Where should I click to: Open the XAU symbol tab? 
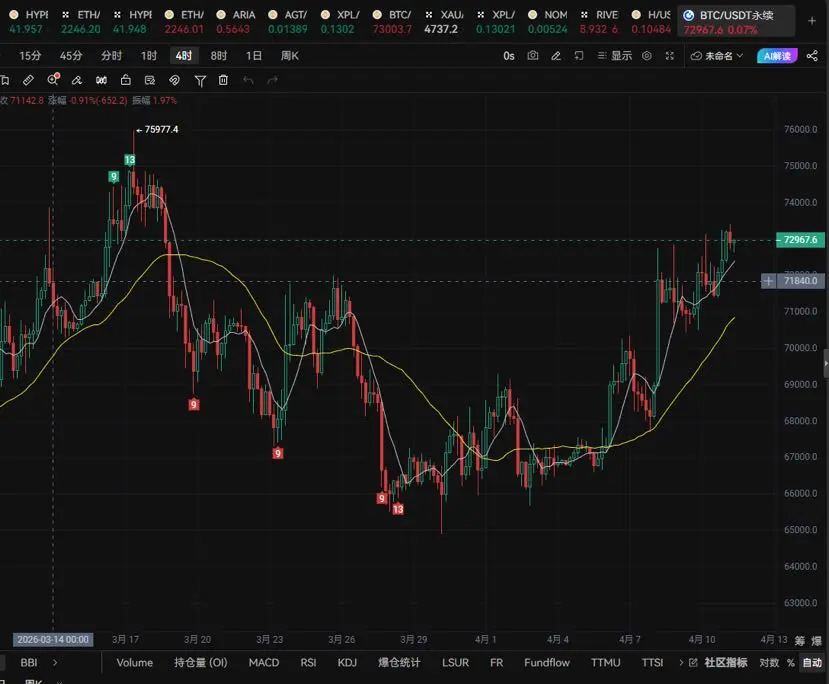(x=443, y=22)
